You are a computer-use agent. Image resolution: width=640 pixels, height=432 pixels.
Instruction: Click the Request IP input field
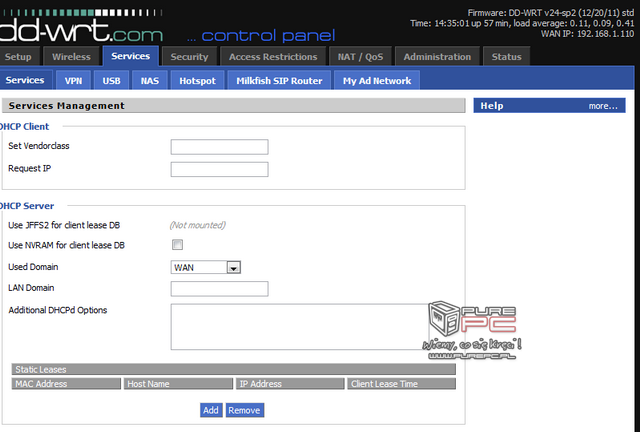(x=220, y=169)
